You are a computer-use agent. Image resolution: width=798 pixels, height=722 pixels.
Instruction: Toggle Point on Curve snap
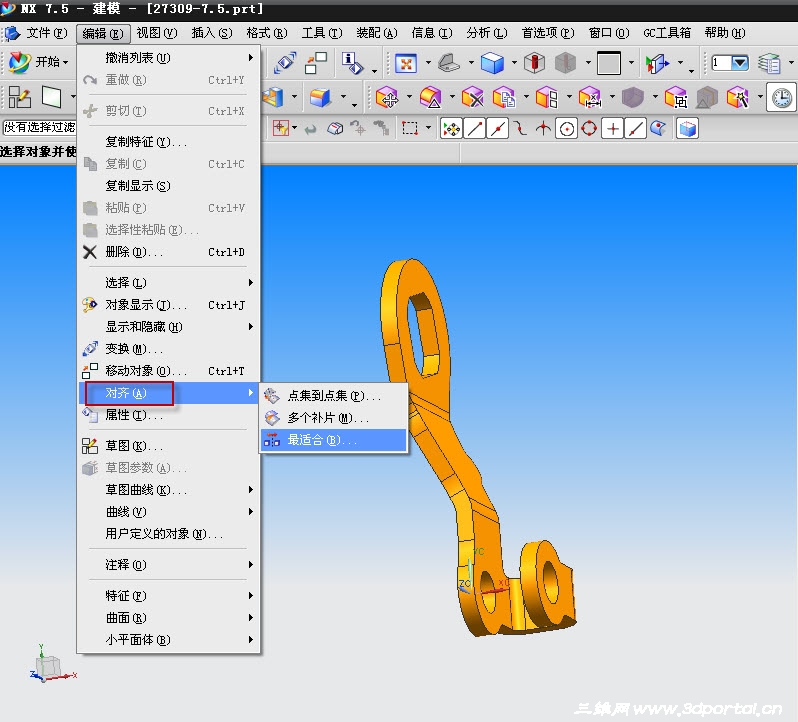pos(635,128)
